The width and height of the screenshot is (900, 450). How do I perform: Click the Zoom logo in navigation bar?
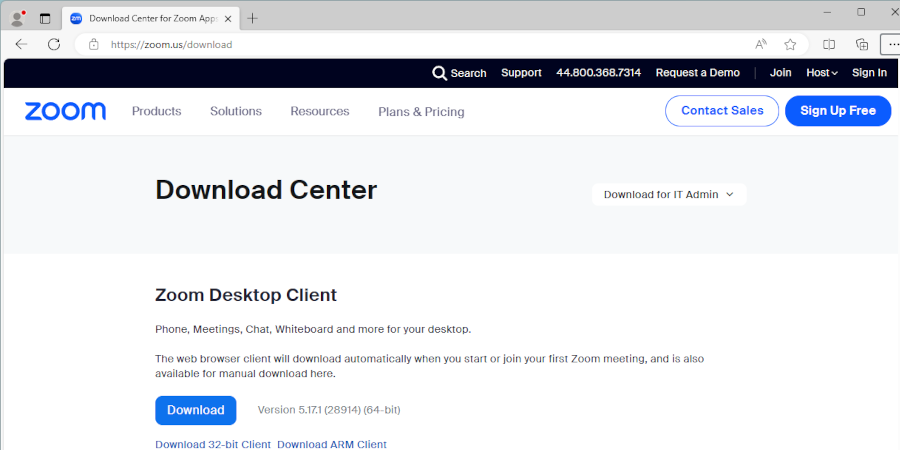click(65, 111)
